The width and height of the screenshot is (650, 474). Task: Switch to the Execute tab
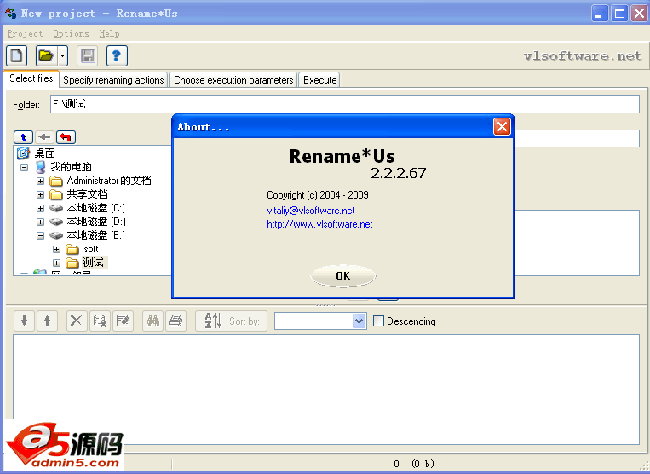[x=320, y=80]
